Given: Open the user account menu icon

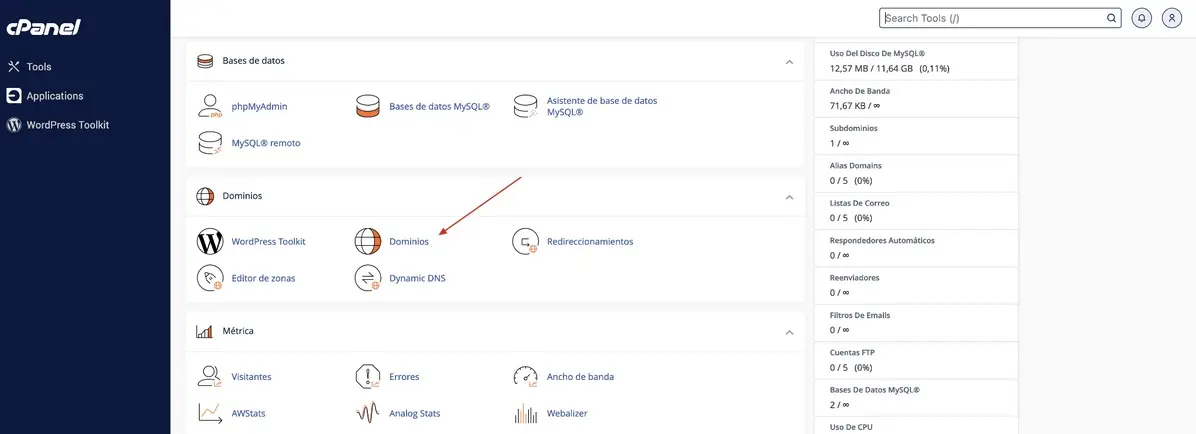Looking at the screenshot, I should (x=1172, y=18).
